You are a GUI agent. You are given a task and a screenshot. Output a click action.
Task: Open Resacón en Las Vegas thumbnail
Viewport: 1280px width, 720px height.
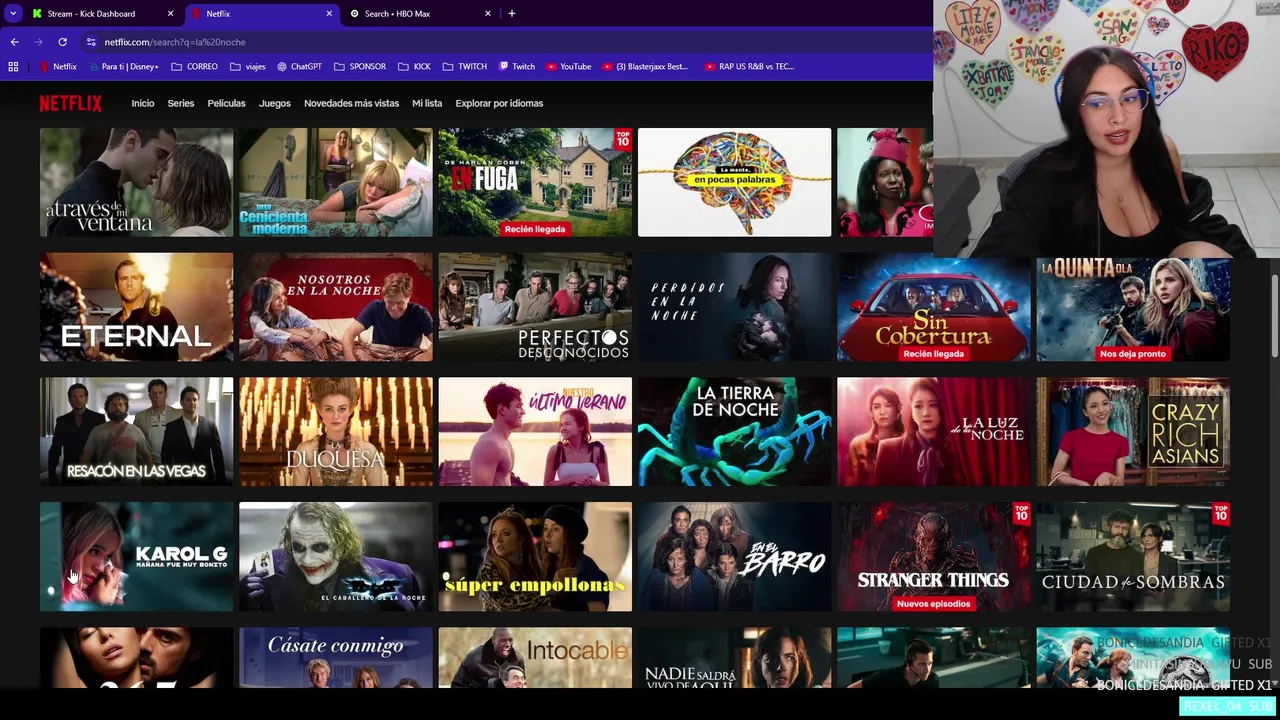(x=136, y=432)
